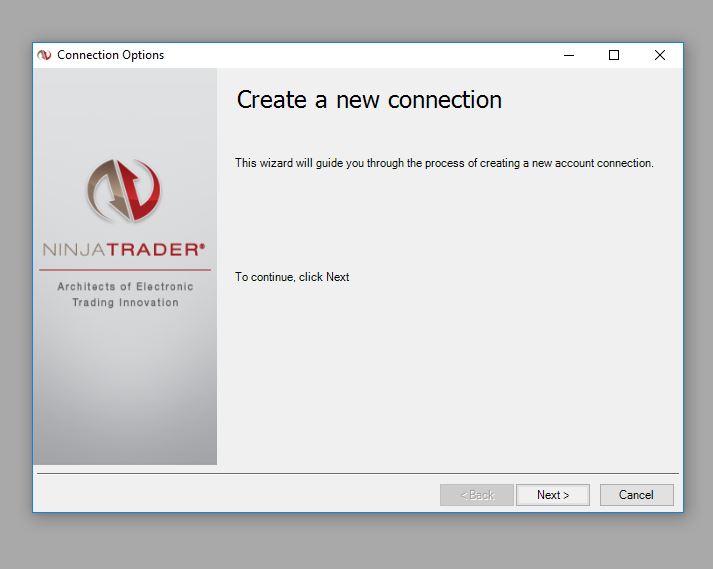This screenshot has height=569, width=713.
Task: Click the 'Connection Options' window title
Action: [110, 55]
